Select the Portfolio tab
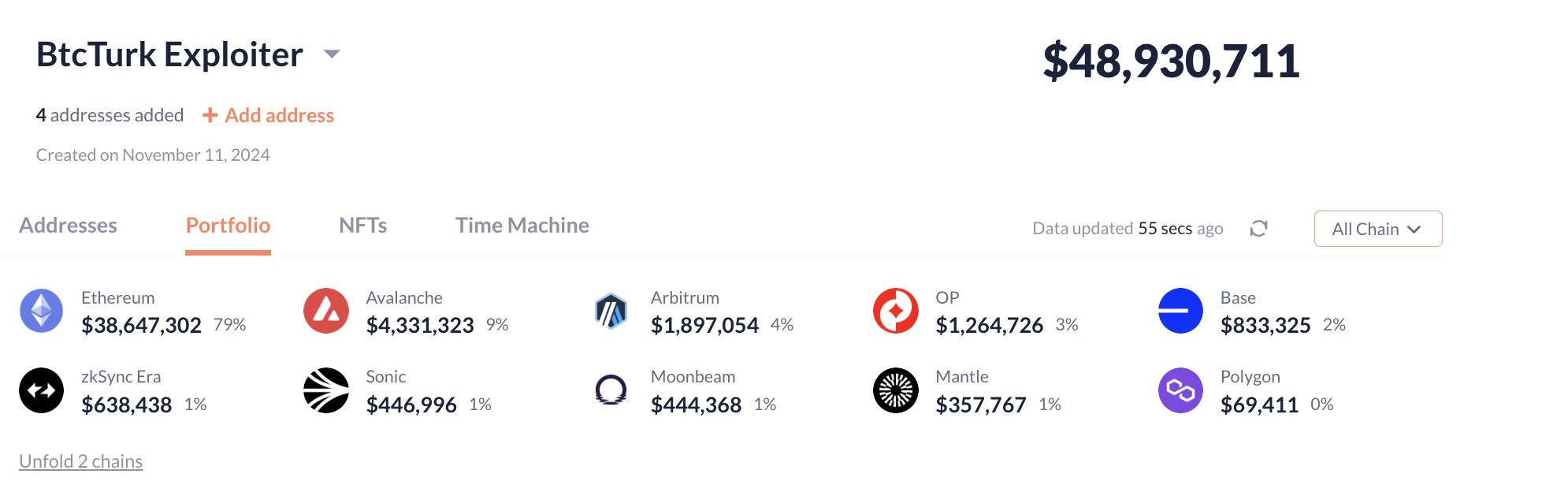1568x500 pixels. point(228,226)
